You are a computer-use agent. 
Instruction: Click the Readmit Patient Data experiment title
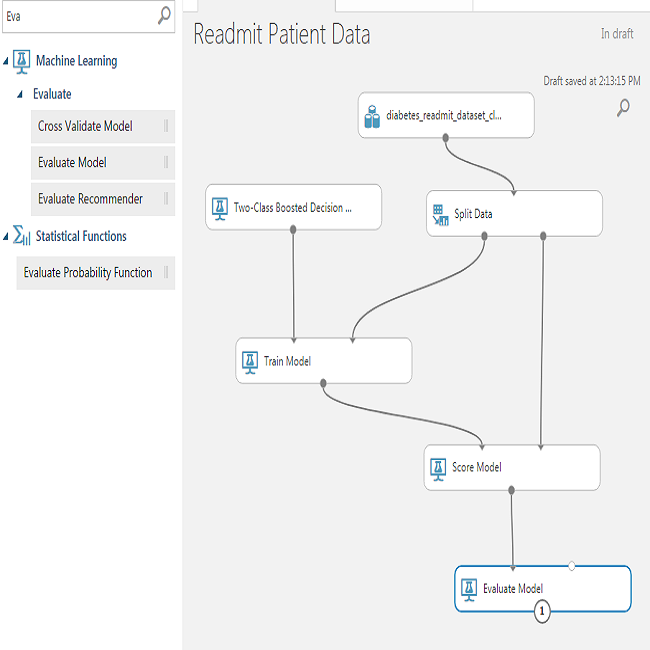pyautogui.click(x=281, y=35)
